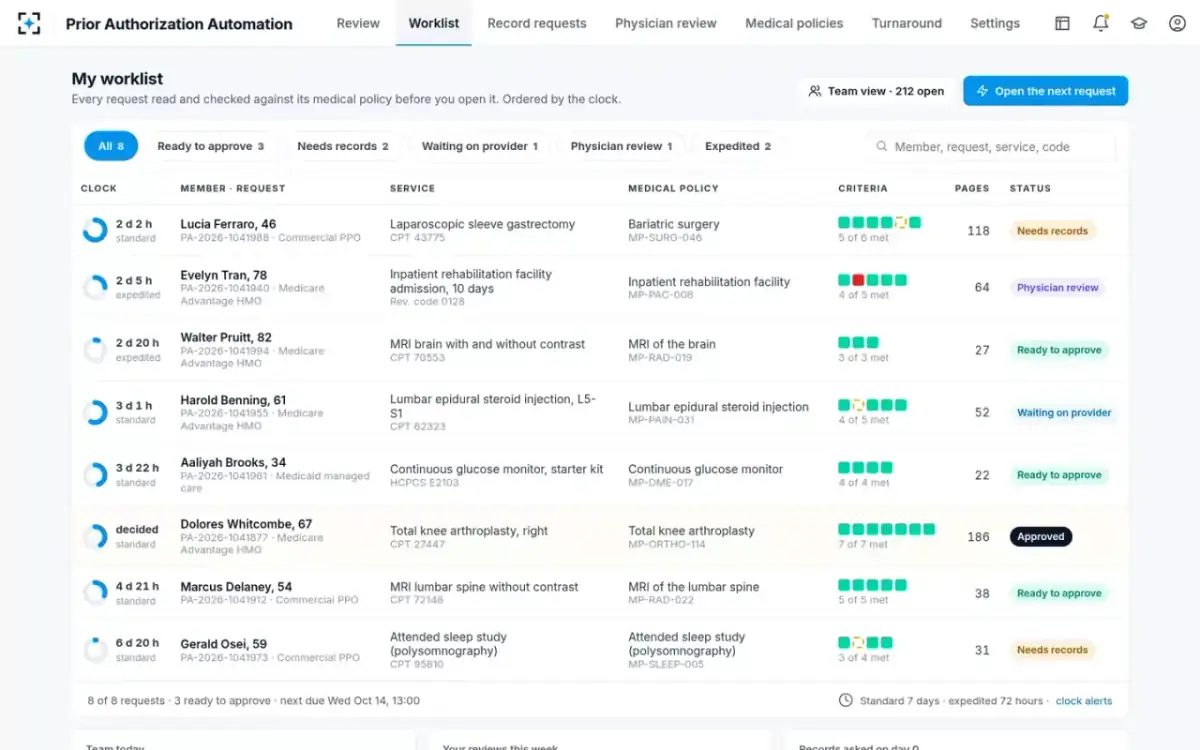The image size is (1200, 750).
Task: Click the Waiting on provider status badge
Action: coord(1064,413)
